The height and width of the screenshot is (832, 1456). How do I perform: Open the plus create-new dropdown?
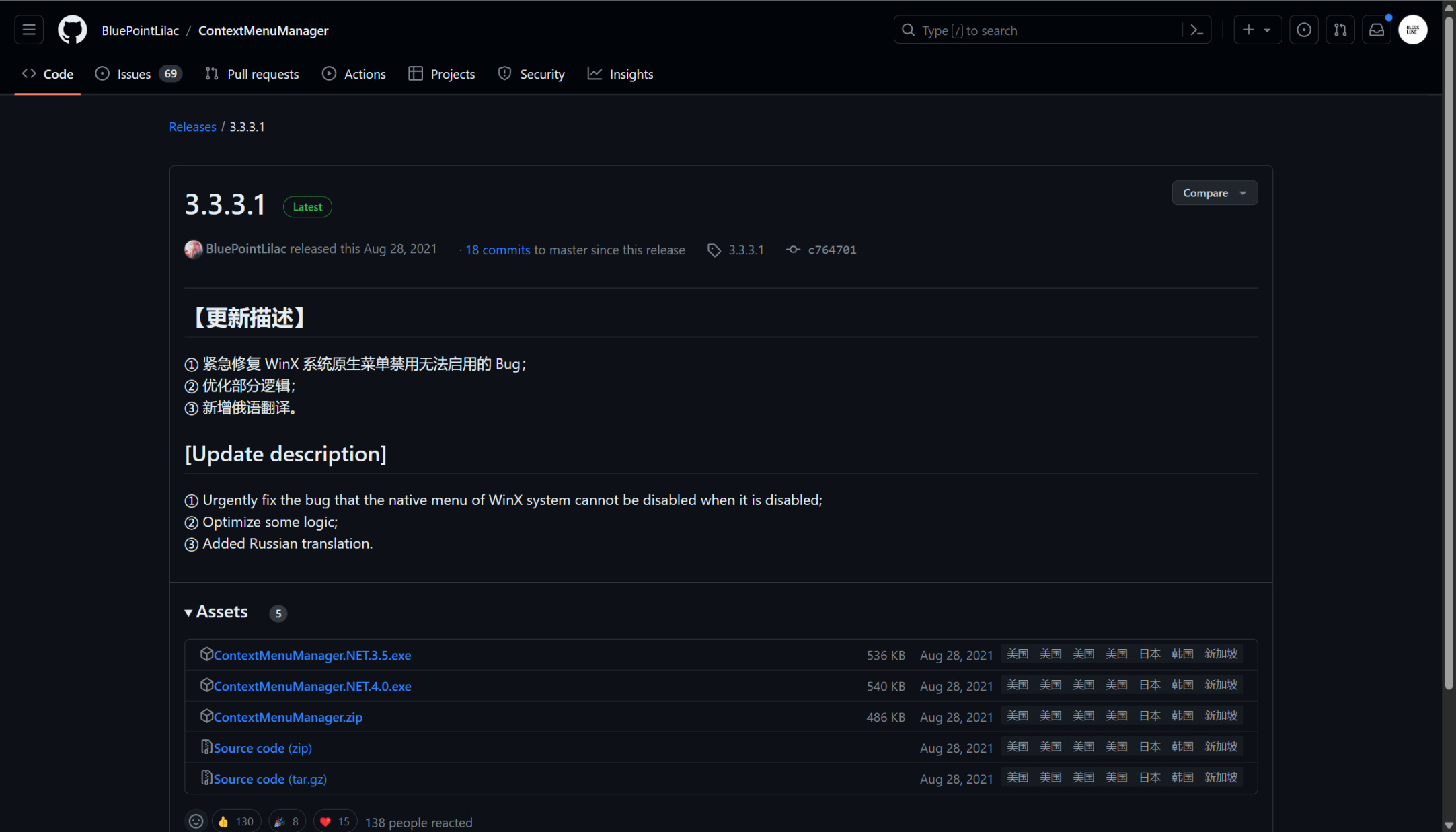(x=1256, y=30)
